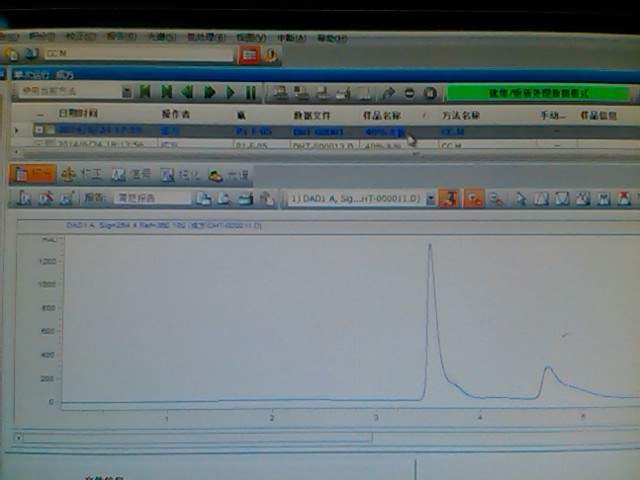
Task: Jump to the first run with green arrow
Action: 145,92
